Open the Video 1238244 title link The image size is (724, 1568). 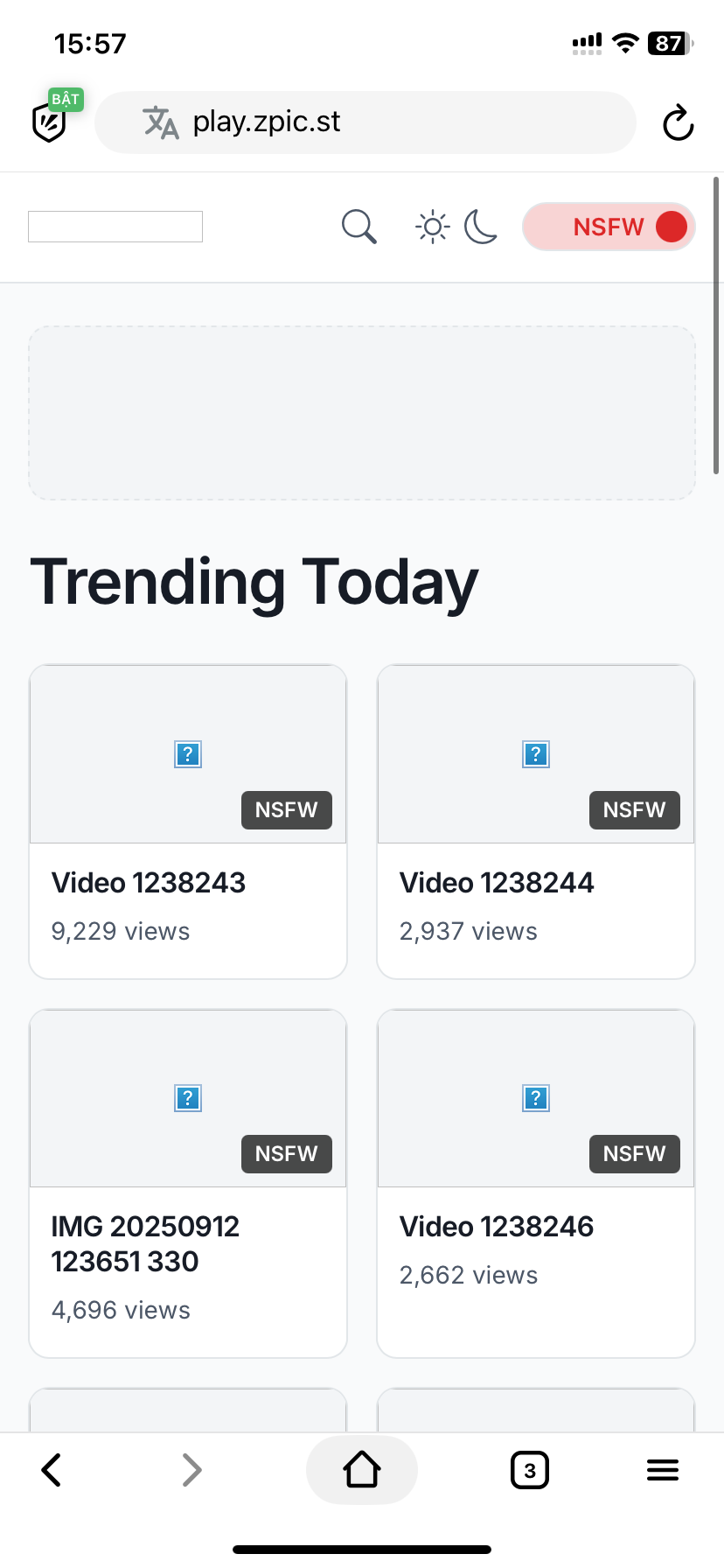[x=497, y=883]
